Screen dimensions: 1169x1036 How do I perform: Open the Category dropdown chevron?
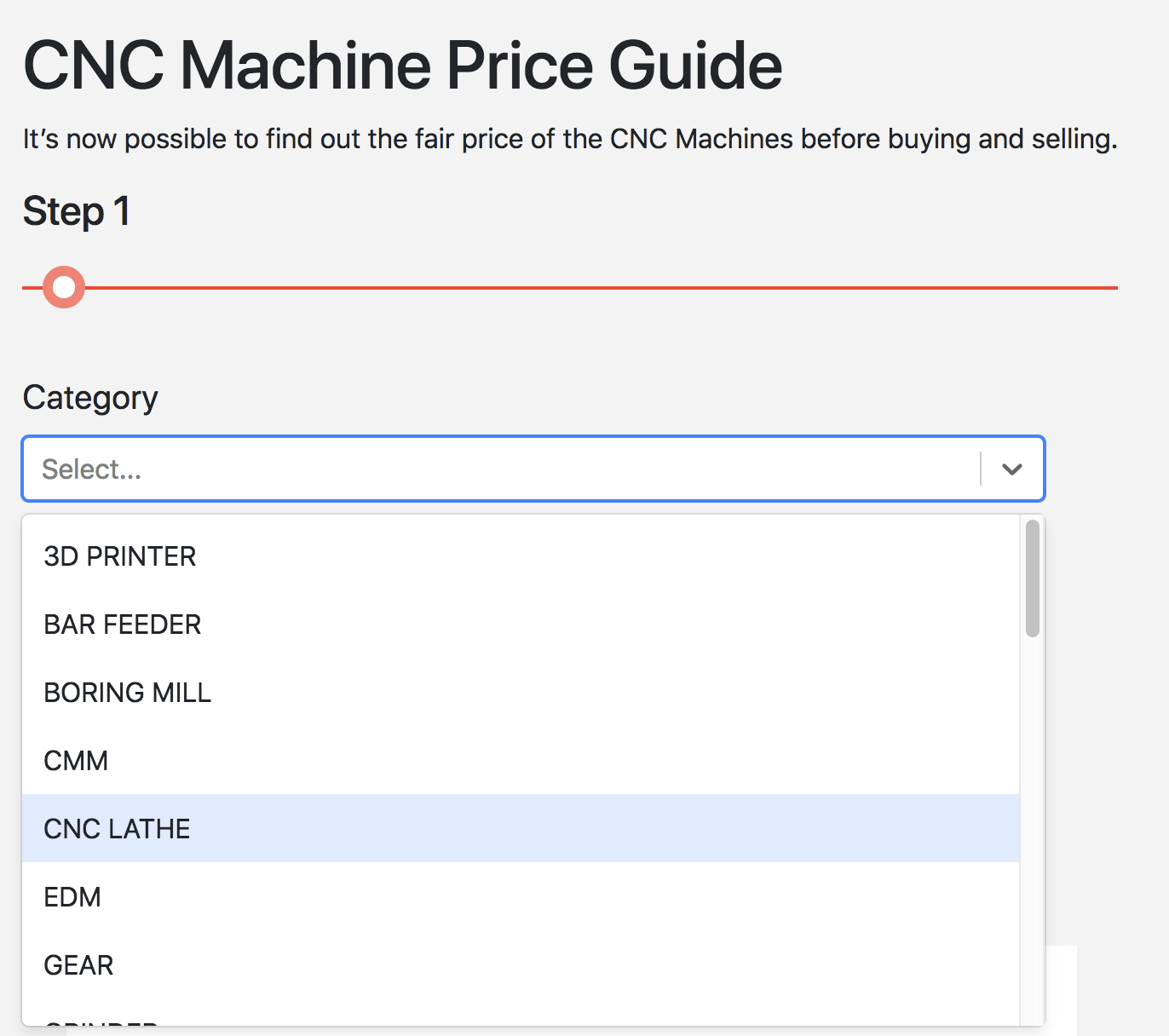(x=1011, y=469)
